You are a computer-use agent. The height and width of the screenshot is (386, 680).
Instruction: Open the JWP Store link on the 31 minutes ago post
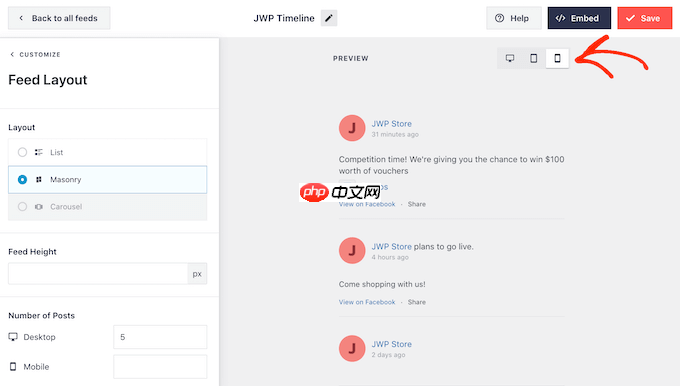click(x=392, y=124)
